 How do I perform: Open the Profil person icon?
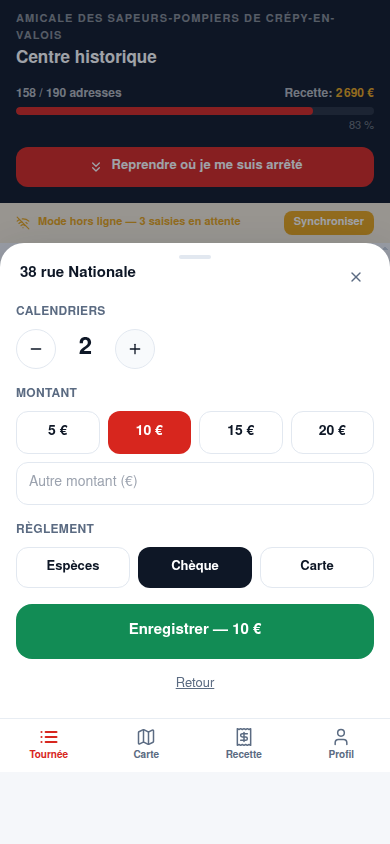click(341, 737)
